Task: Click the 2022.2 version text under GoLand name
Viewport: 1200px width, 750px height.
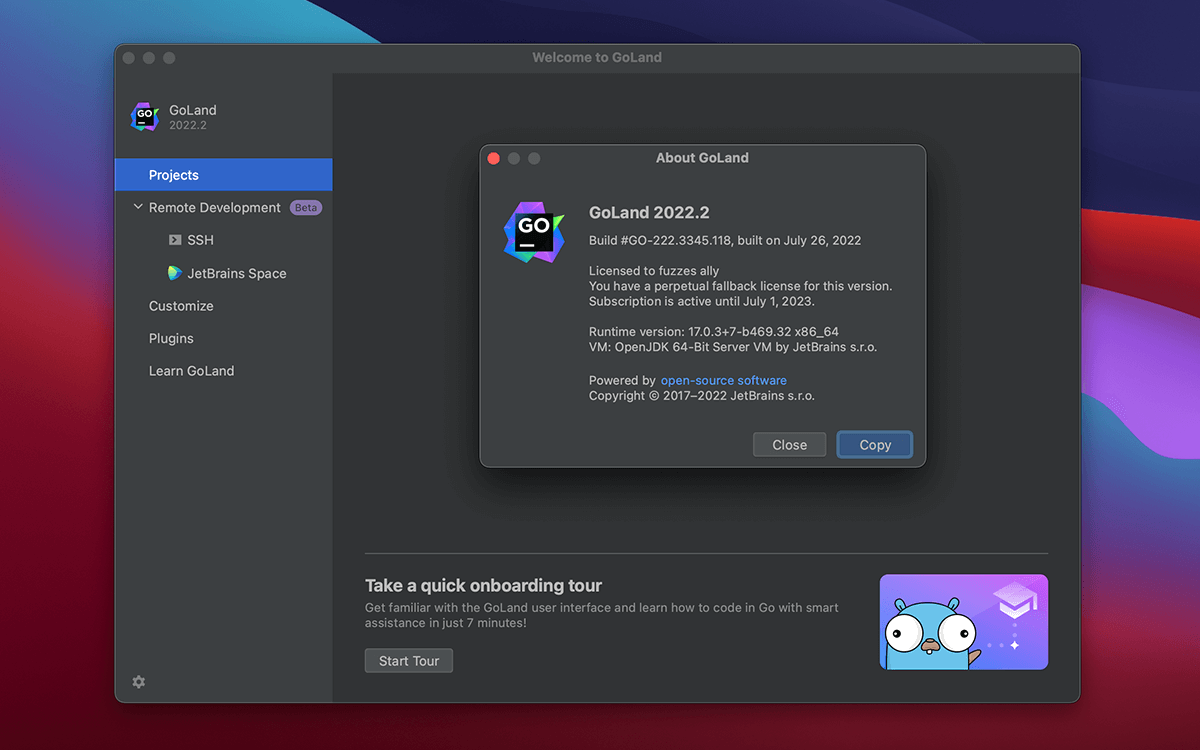Action: click(188, 126)
